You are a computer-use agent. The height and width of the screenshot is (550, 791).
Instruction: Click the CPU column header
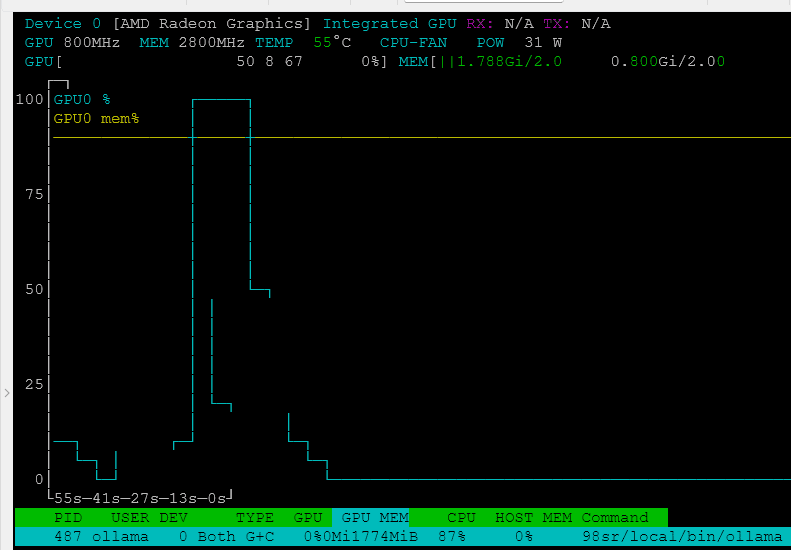(461, 518)
